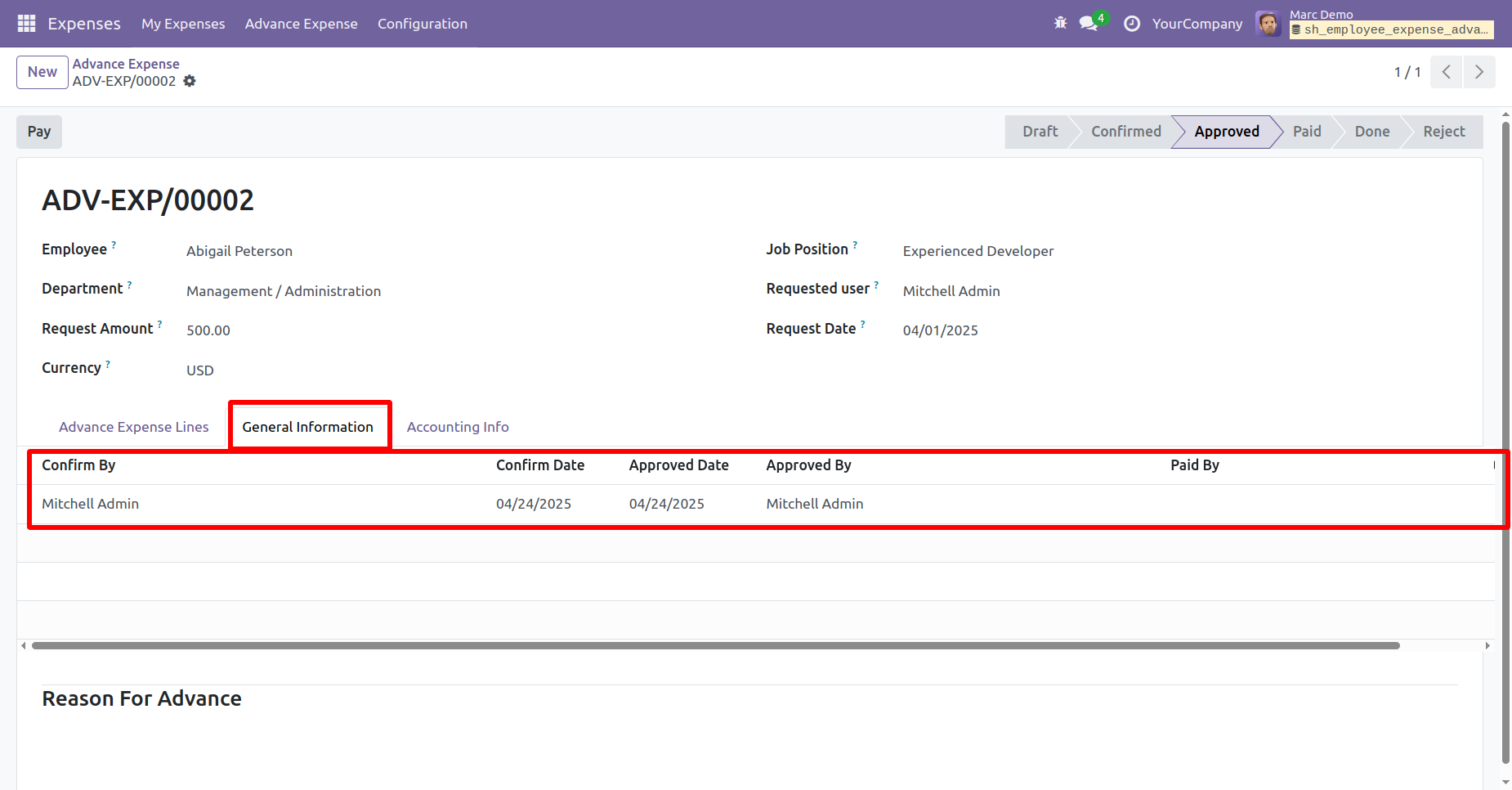Click Job Position value Experienced Developer

(978, 251)
